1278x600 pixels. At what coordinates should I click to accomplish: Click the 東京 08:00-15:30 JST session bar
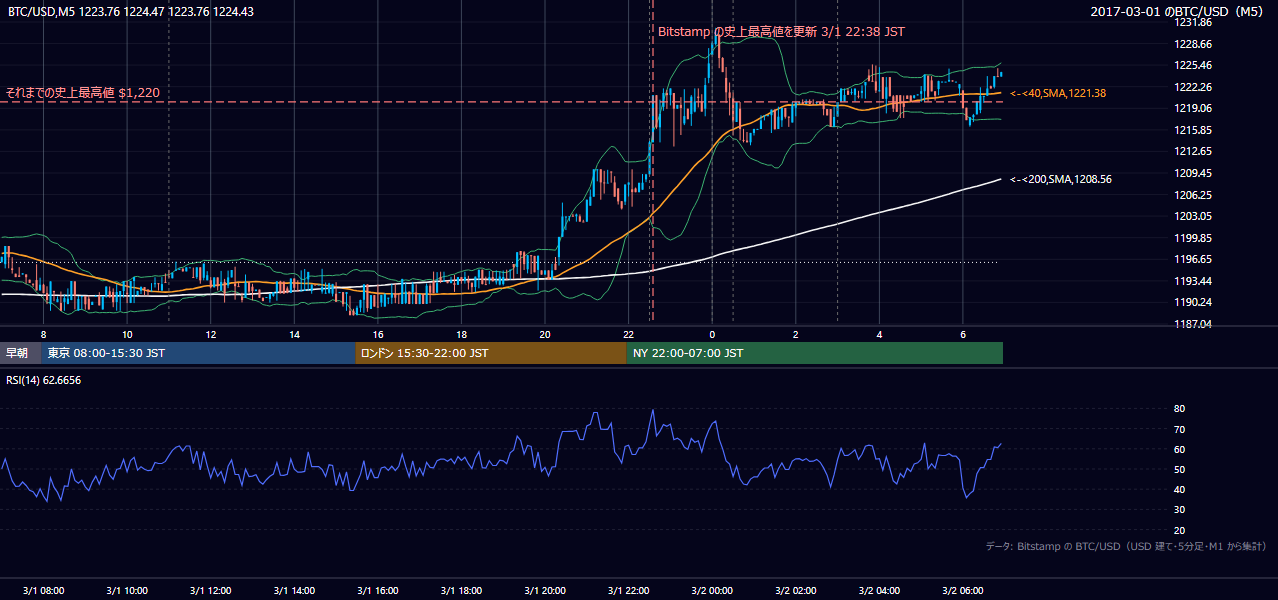(198, 353)
